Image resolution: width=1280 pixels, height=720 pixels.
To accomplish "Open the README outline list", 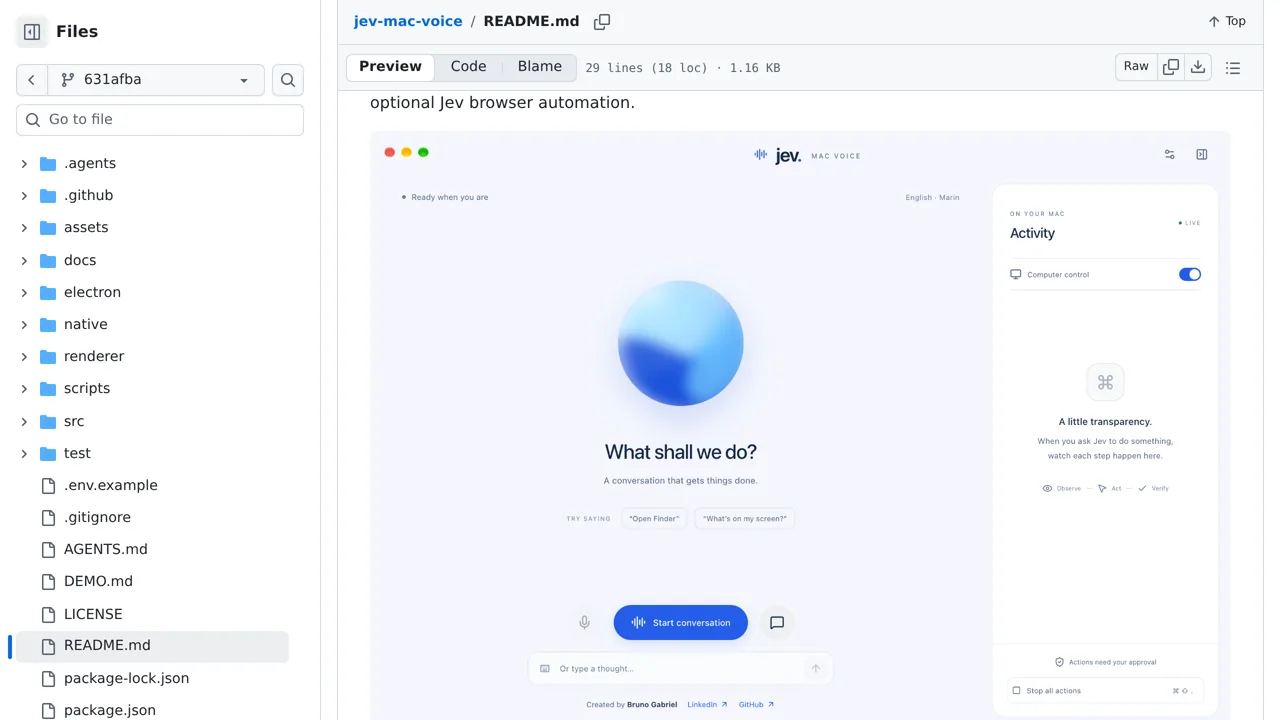I will tap(1233, 68).
